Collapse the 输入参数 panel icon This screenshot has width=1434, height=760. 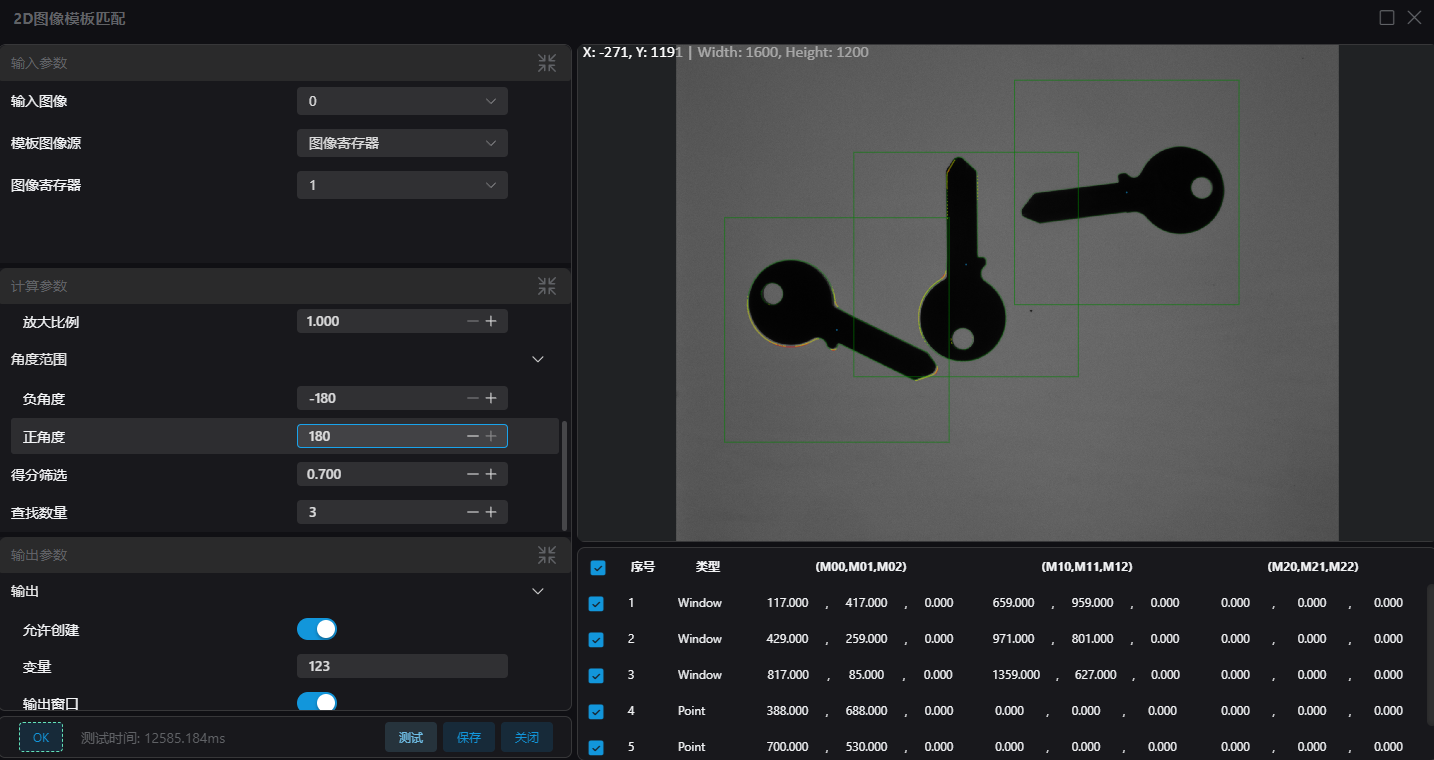pyautogui.click(x=547, y=63)
